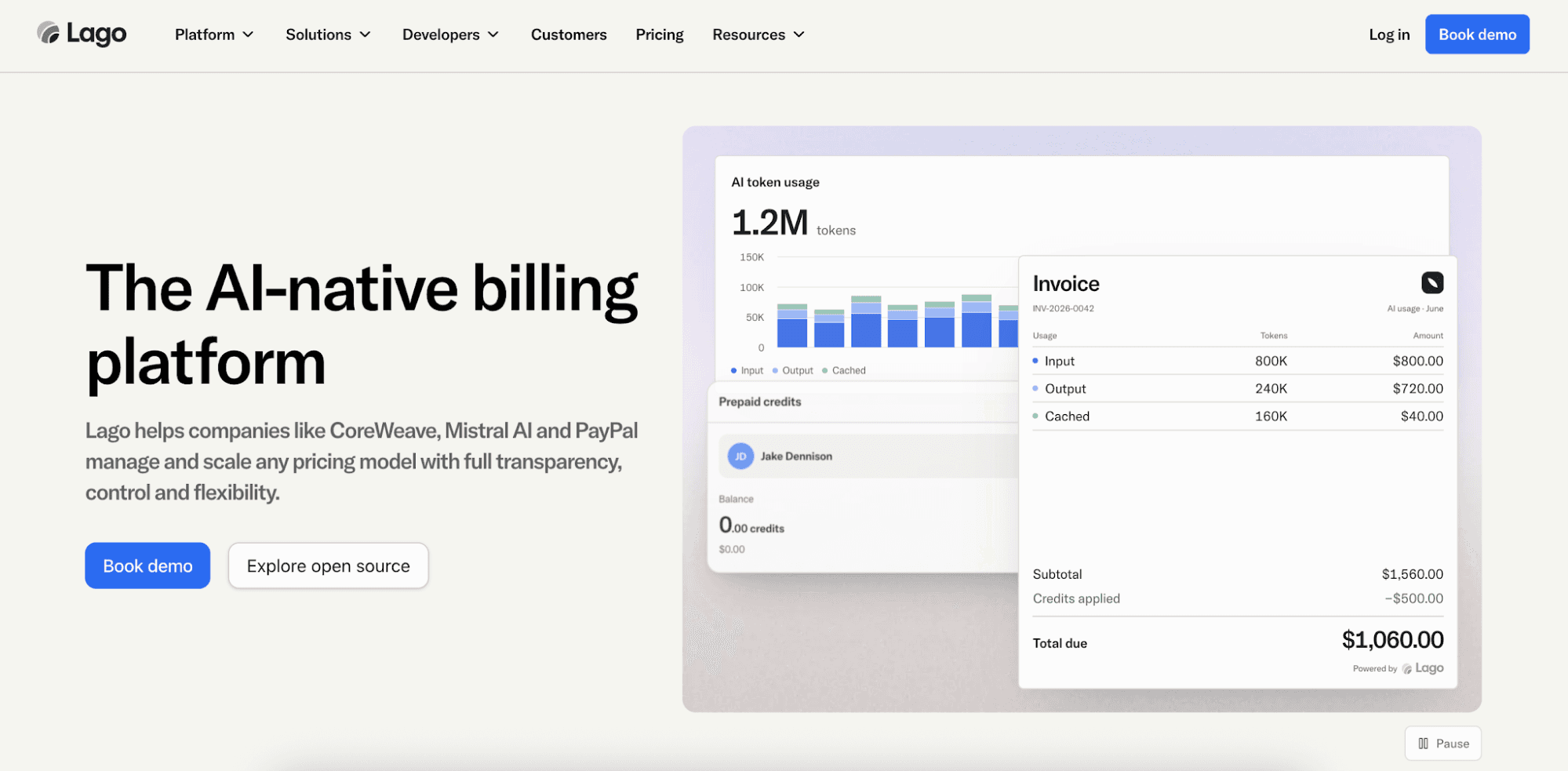Screen dimensions: 1568x771
Task: Click the Explore open source button
Action: pyautogui.click(x=328, y=566)
